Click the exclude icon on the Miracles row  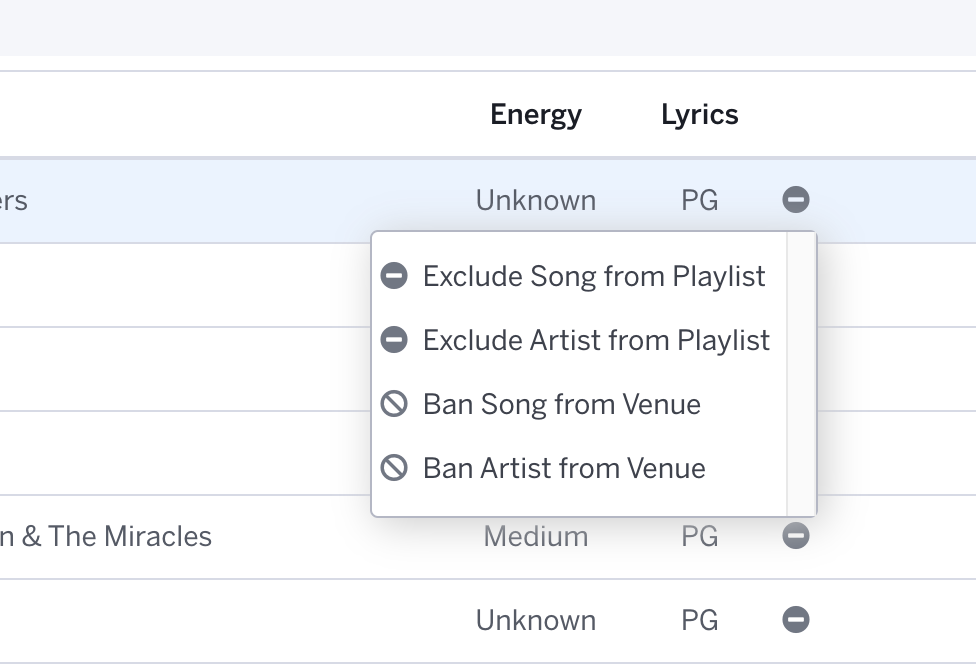click(795, 536)
